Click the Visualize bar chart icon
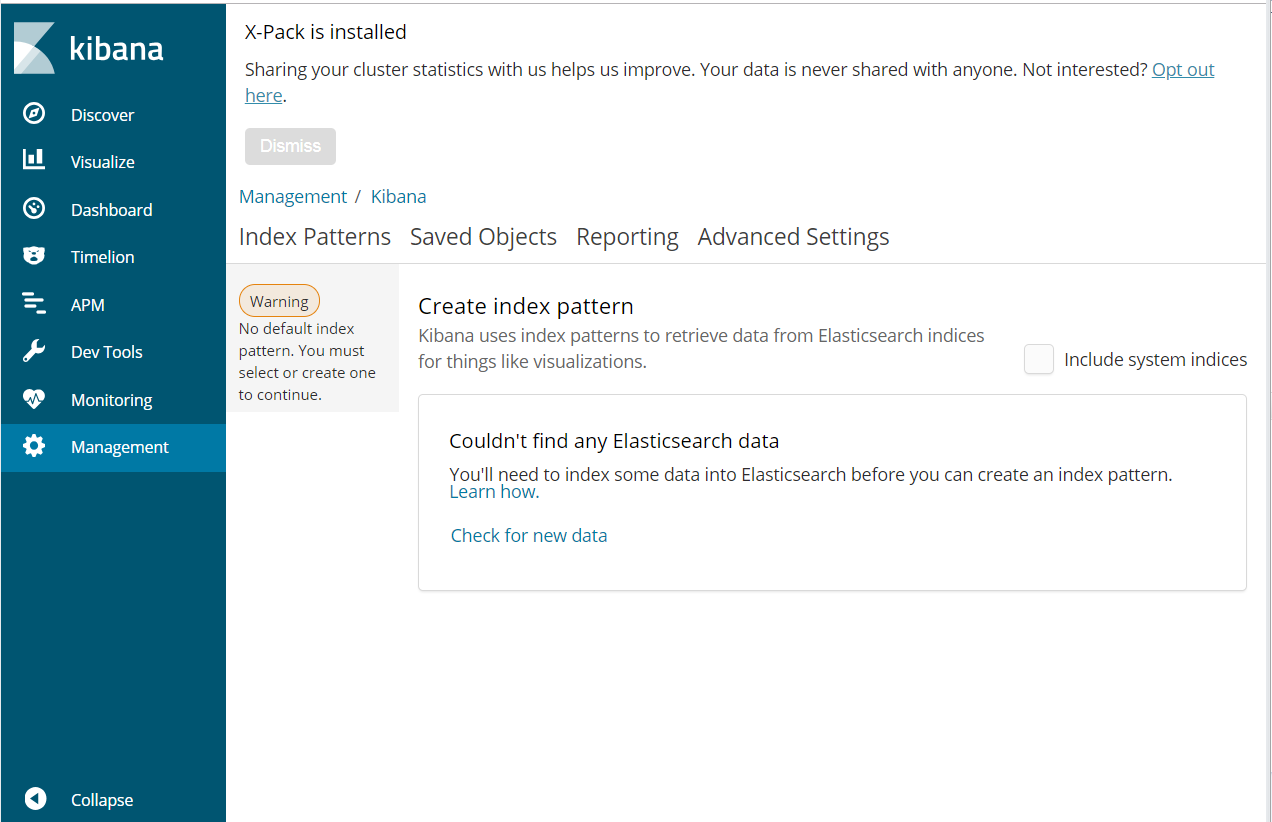Image resolution: width=1272 pixels, height=822 pixels. tap(34, 161)
